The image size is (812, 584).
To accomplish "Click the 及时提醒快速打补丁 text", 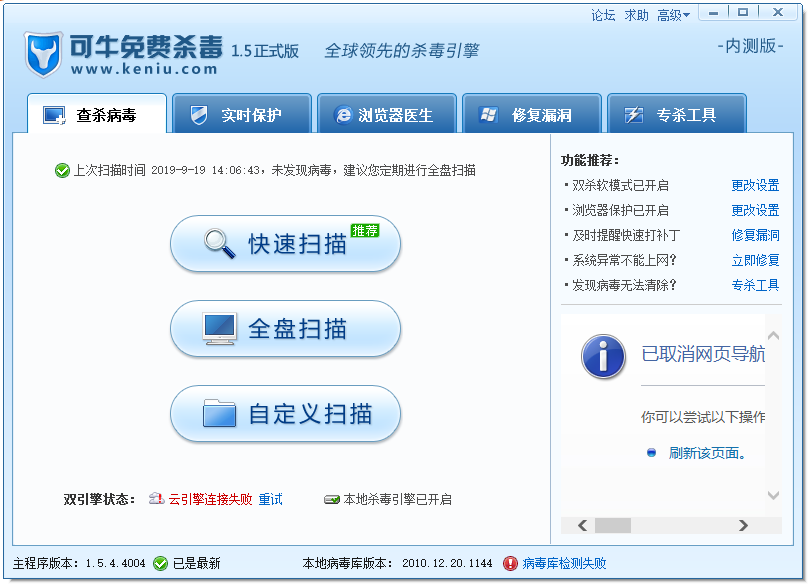I will 626,235.
